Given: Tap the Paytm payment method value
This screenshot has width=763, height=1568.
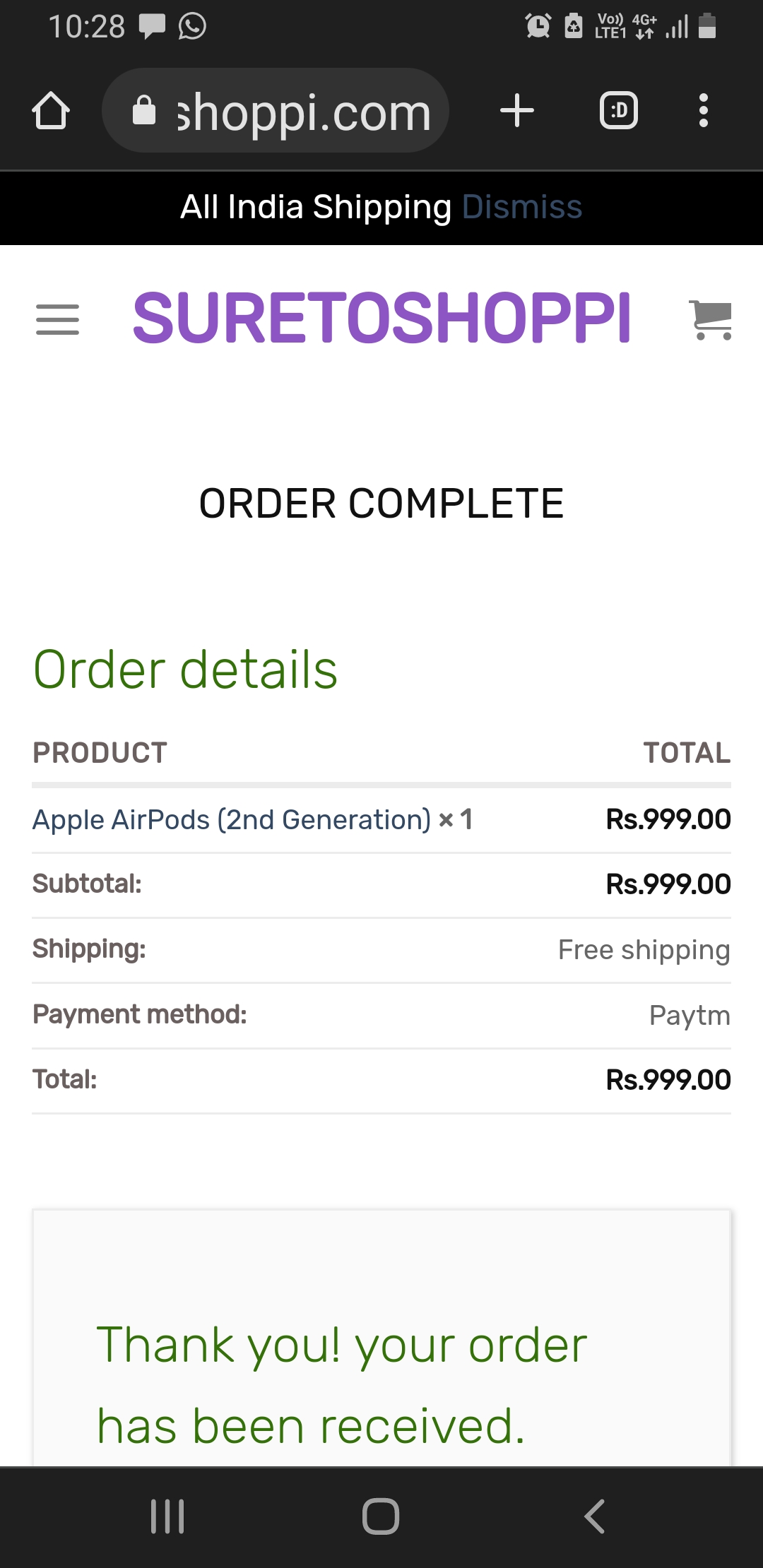Looking at the screenshot, I should tap(690, 1016).
